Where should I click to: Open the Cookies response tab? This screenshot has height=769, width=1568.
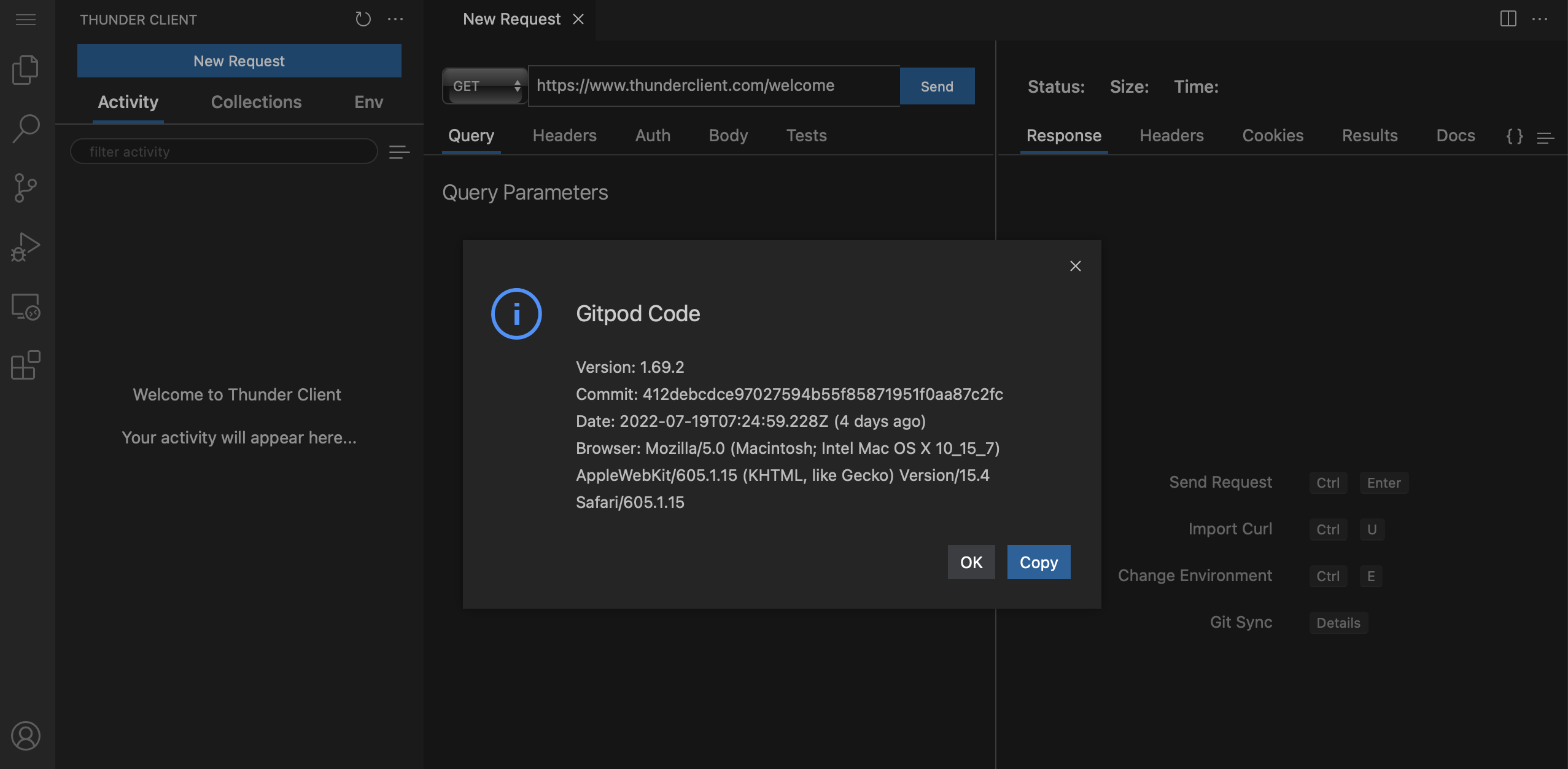(1273, 136)
